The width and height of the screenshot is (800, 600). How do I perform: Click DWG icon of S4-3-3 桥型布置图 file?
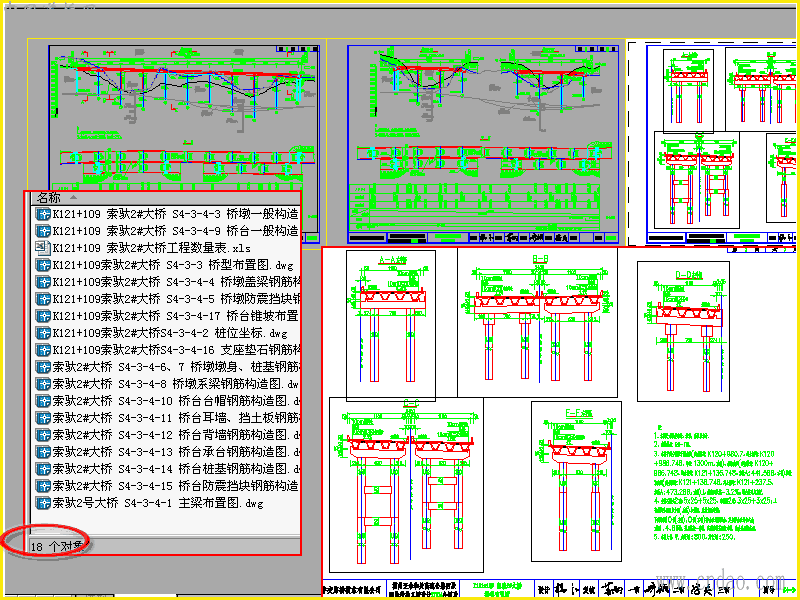[x=43, y=265]
